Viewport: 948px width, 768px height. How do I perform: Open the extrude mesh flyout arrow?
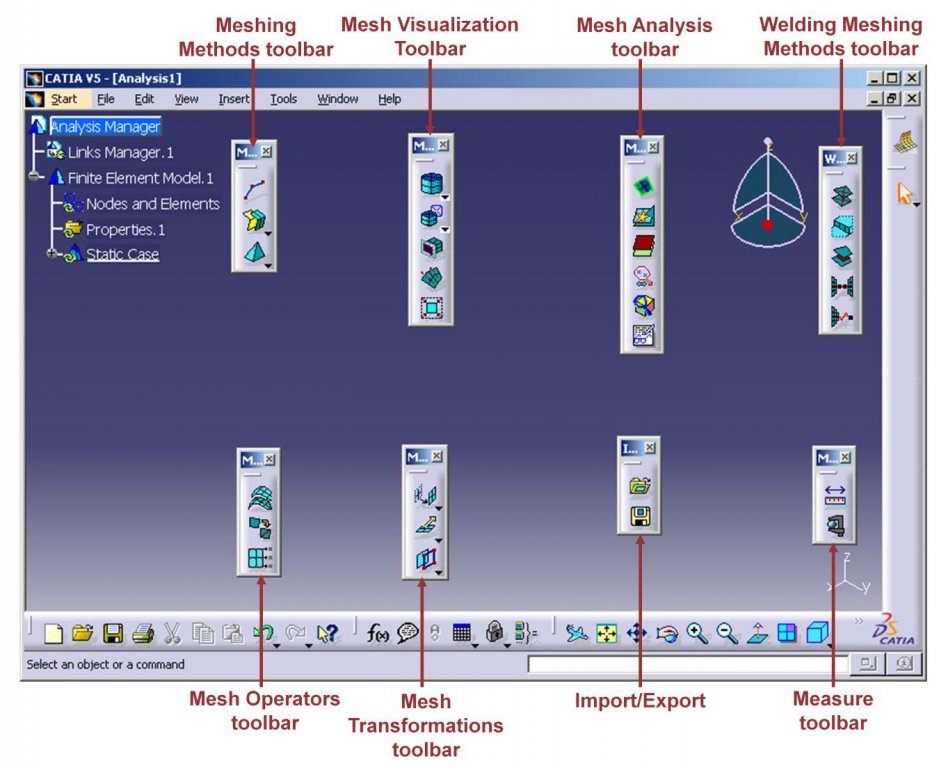[439, 541]
